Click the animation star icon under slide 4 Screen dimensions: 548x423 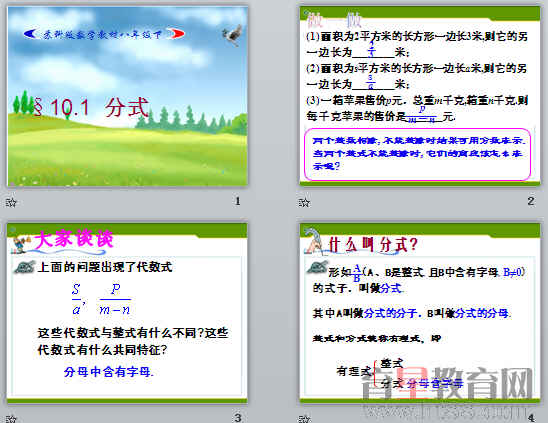click(304, 418)
